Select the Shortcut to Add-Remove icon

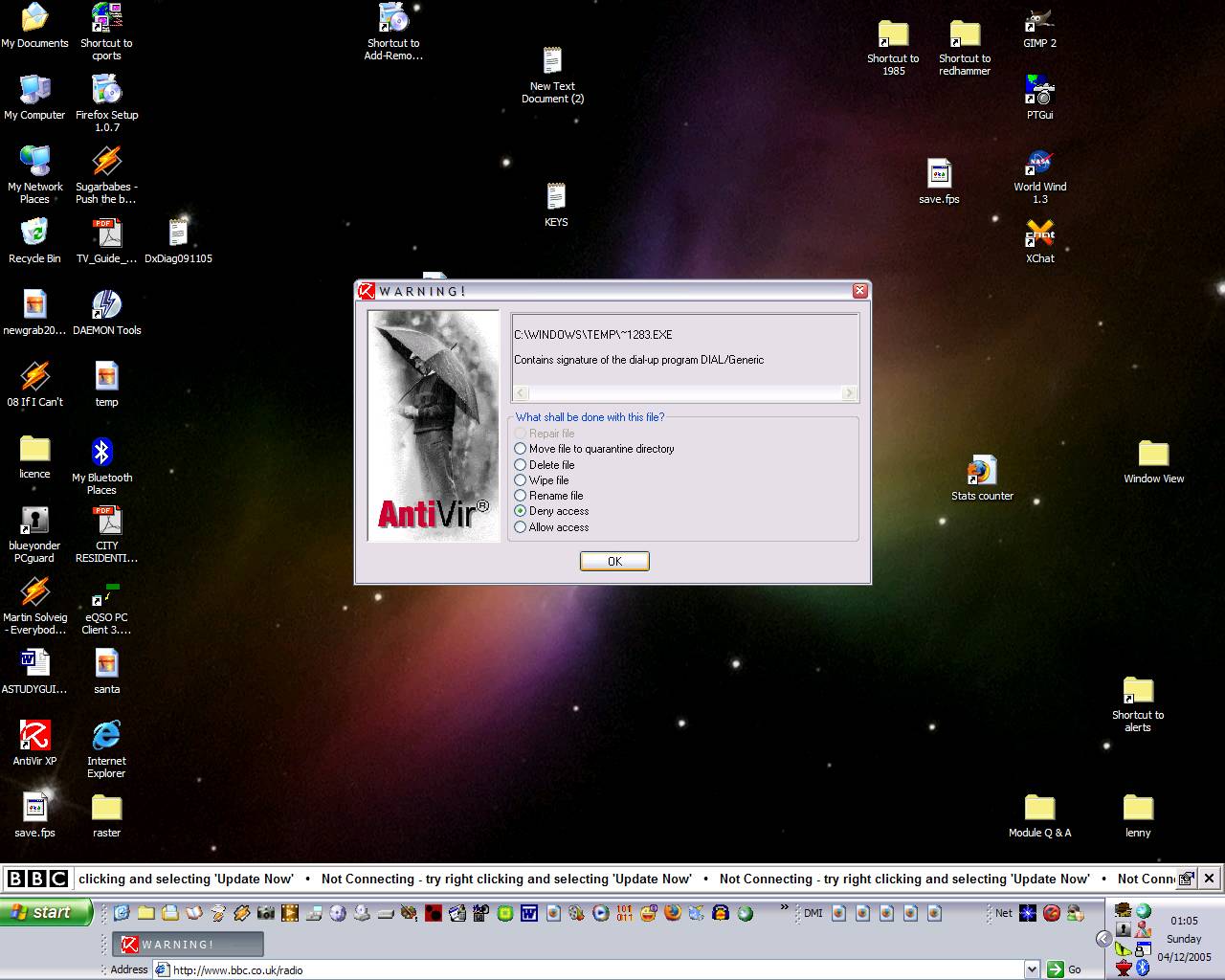393,32
